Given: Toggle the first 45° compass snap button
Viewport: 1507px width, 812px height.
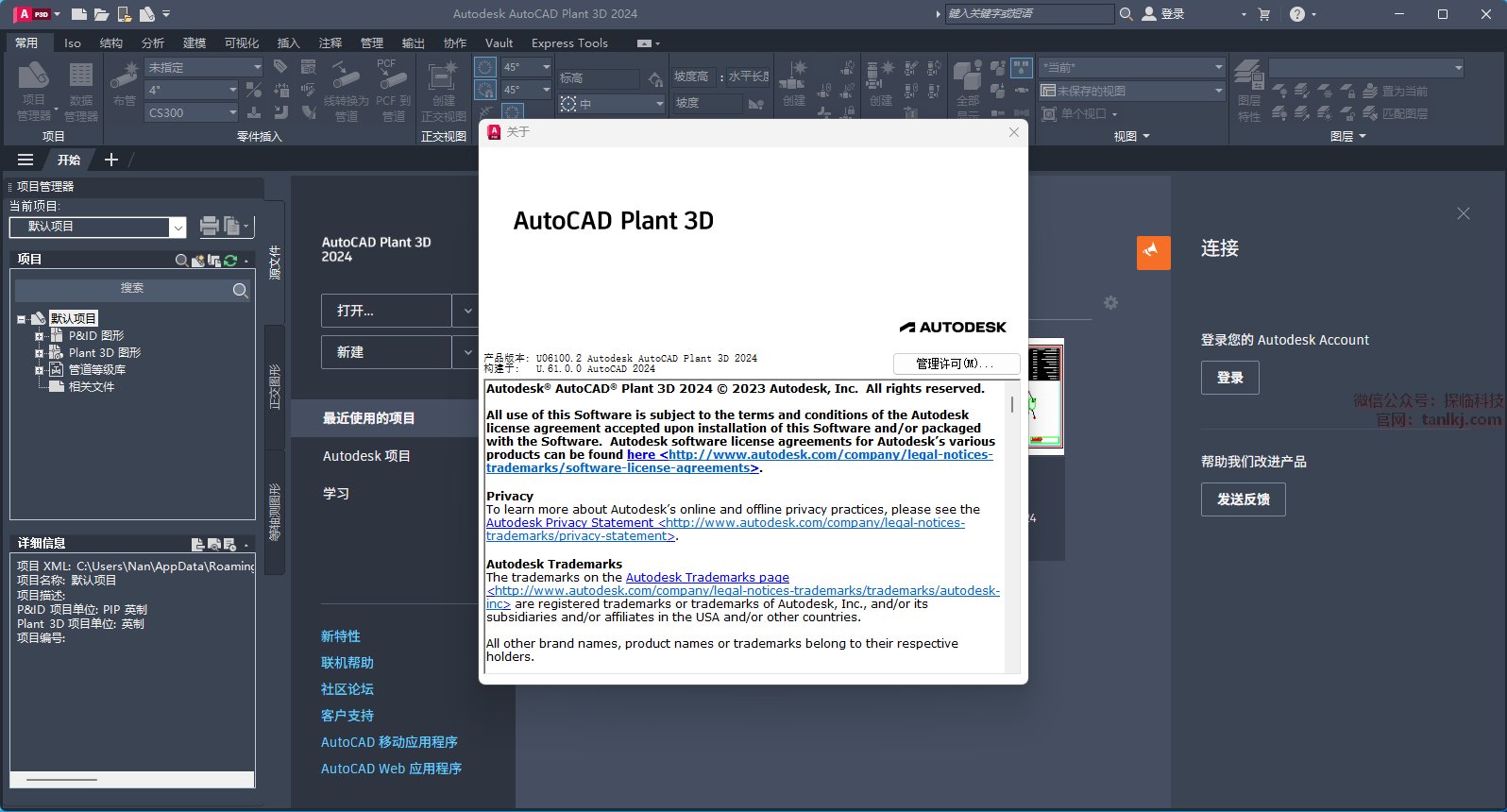Looking at the screenshot, I should click(485, 67).
